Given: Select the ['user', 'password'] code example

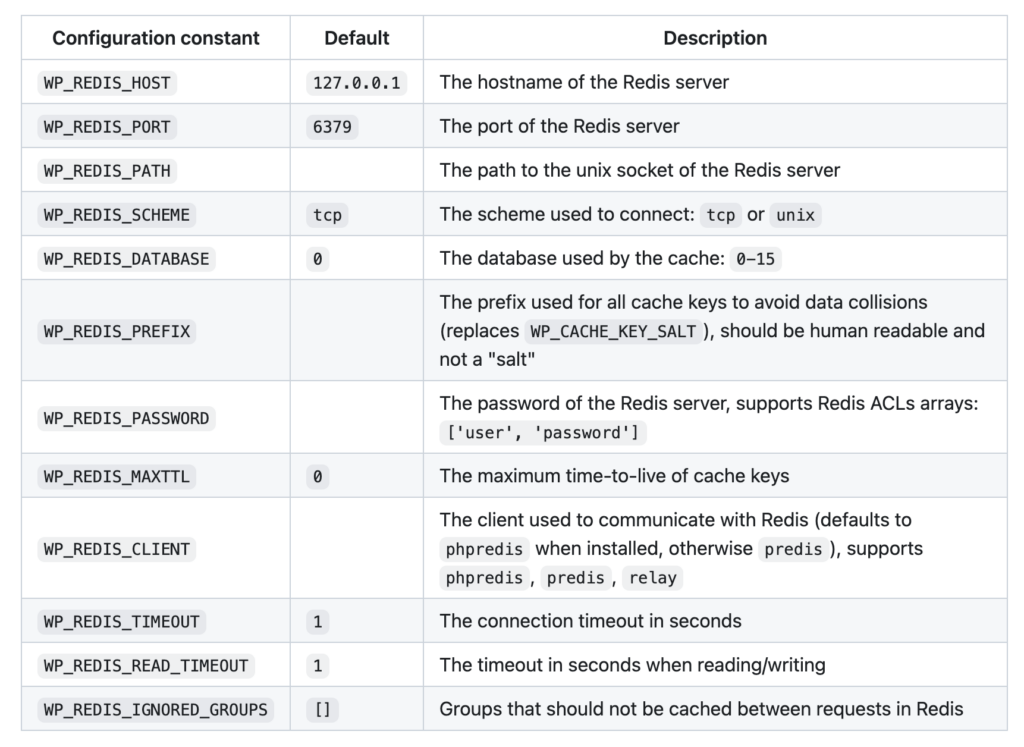Looking at the screenshot, I should point(543,432).
